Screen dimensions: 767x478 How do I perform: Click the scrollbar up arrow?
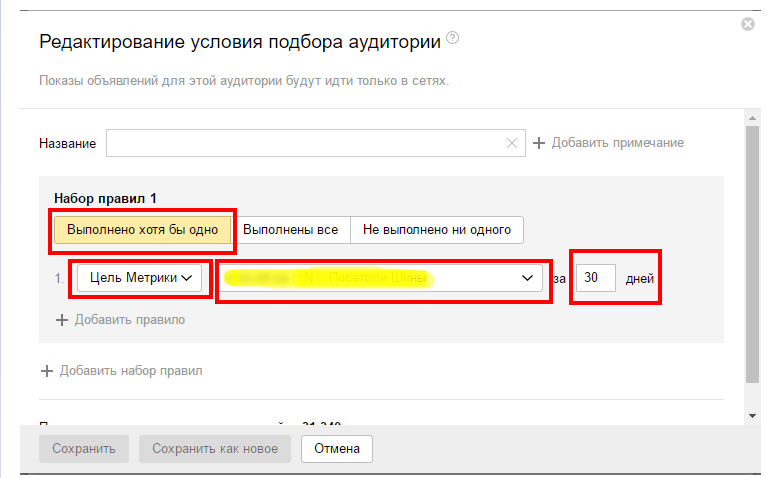click(x=752, y=118)
